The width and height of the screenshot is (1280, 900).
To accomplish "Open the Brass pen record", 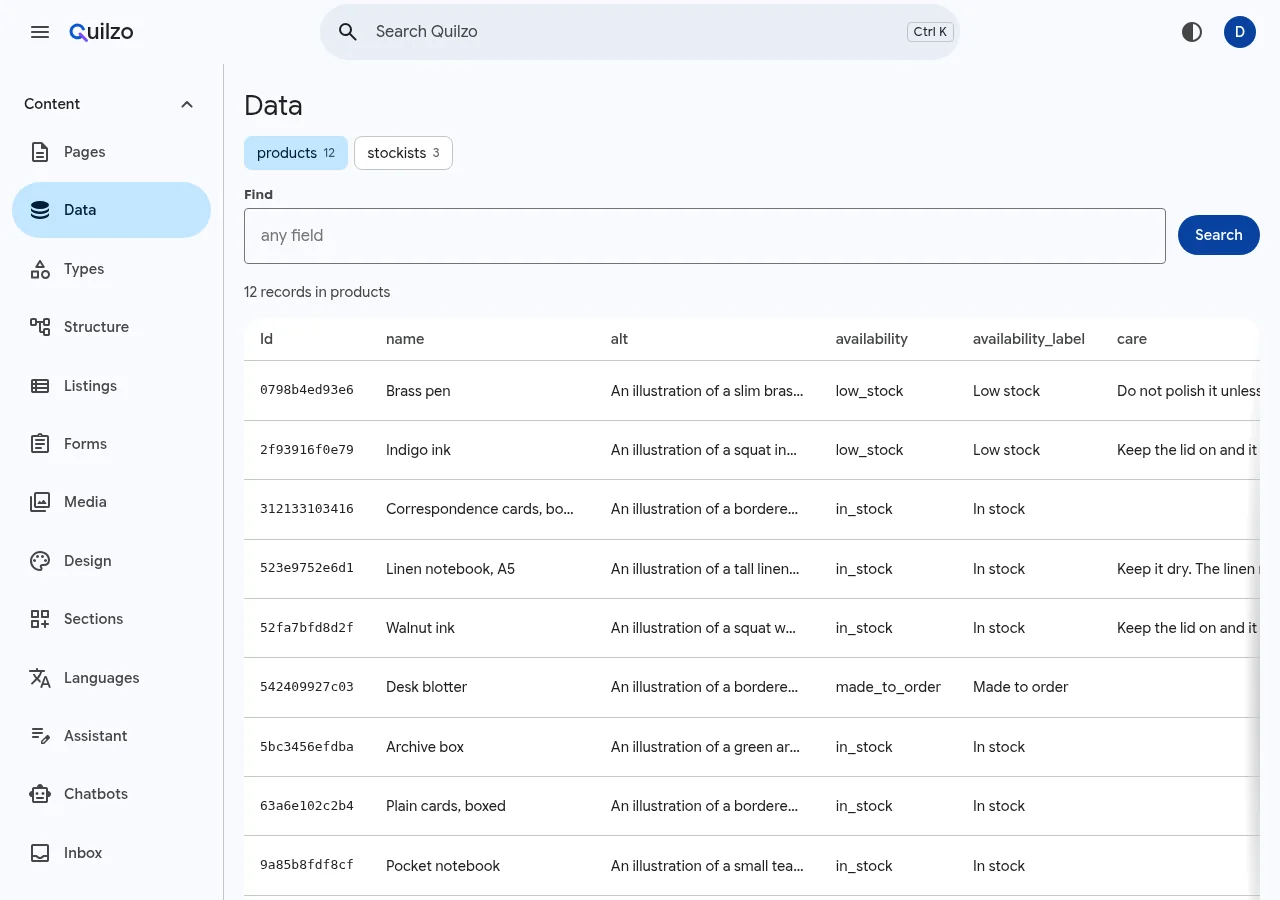I will [x=418, y=391].
